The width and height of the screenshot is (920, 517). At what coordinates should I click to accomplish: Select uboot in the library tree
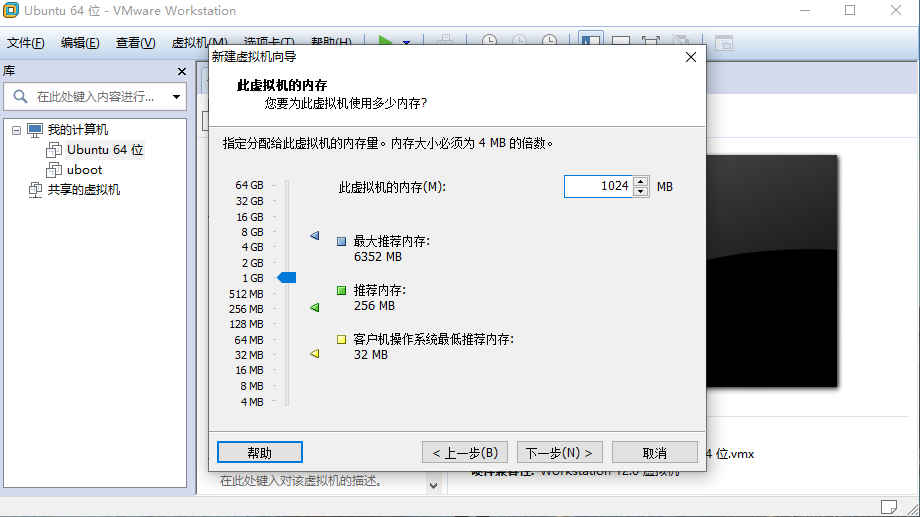84,170
